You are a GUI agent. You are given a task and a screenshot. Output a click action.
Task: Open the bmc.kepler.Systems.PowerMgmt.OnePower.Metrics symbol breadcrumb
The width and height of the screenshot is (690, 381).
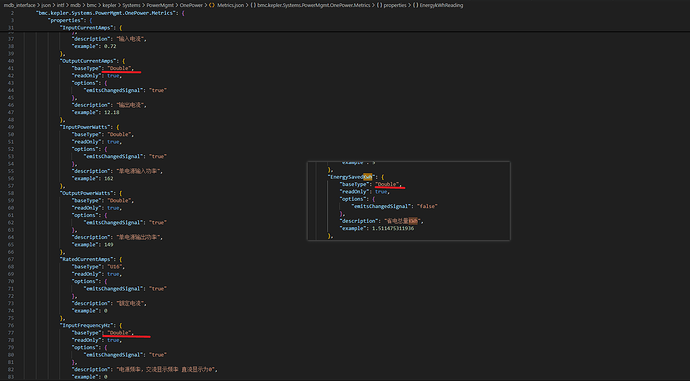click(x=314, y=5)
